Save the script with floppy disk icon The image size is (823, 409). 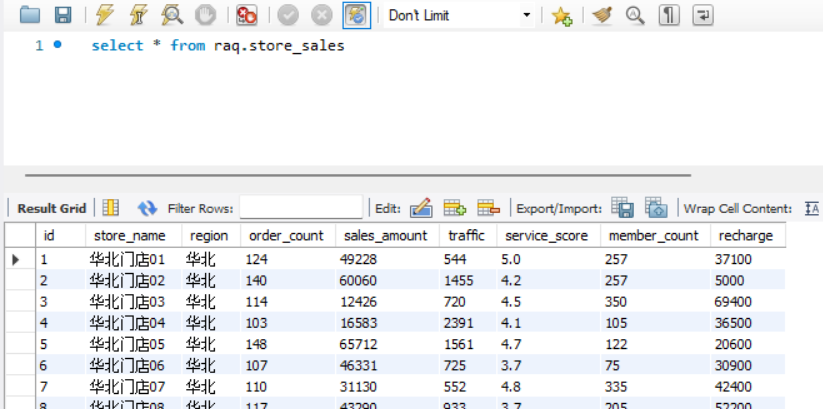[x=63, y=15]
